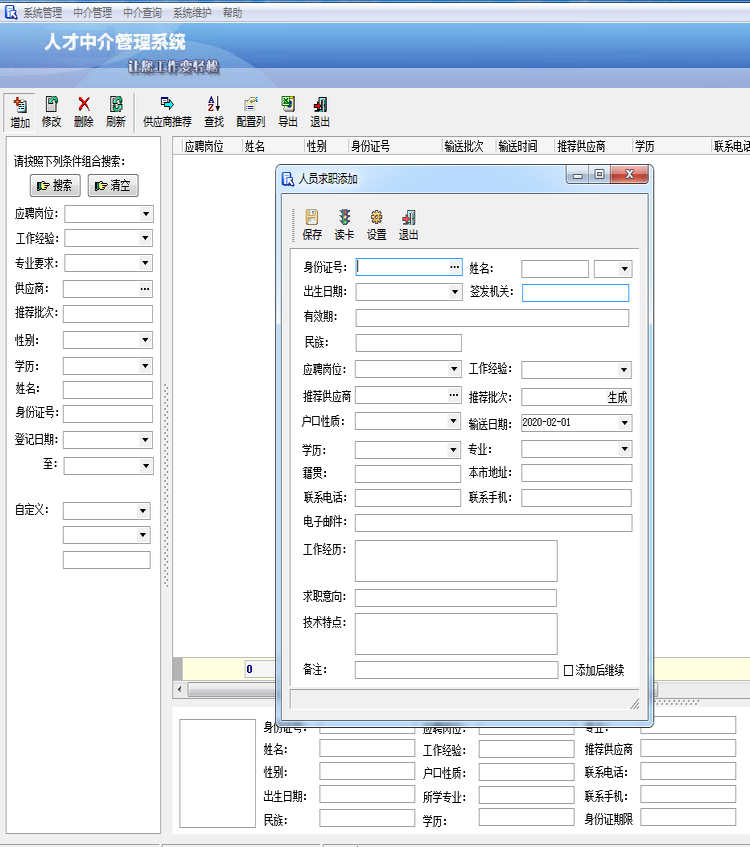This screenshot has height=847, width=750.
Task: Click into the 求职意向 input field
Action: pos(456,597)
